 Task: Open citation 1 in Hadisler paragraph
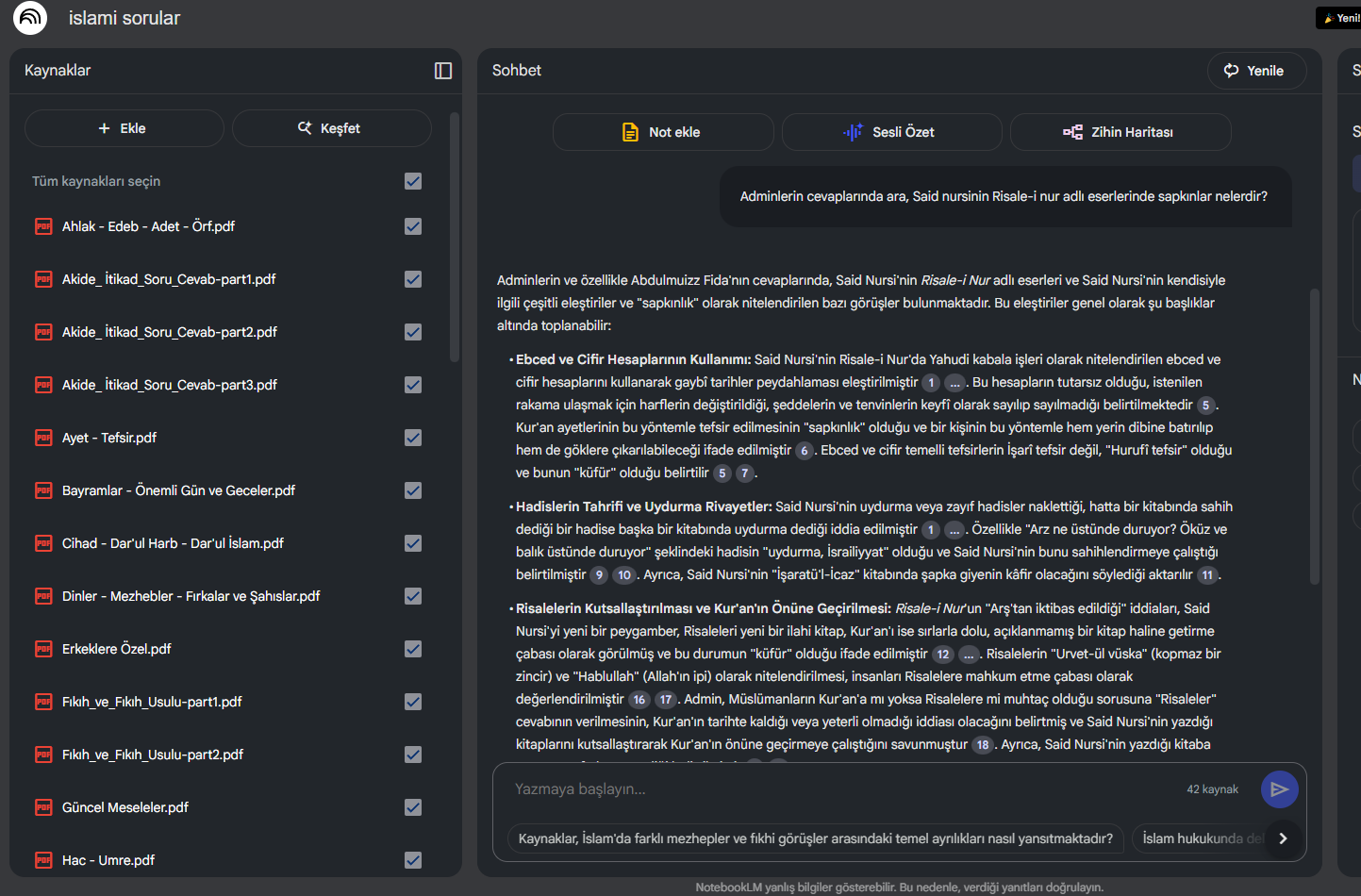tap(931, 530)
